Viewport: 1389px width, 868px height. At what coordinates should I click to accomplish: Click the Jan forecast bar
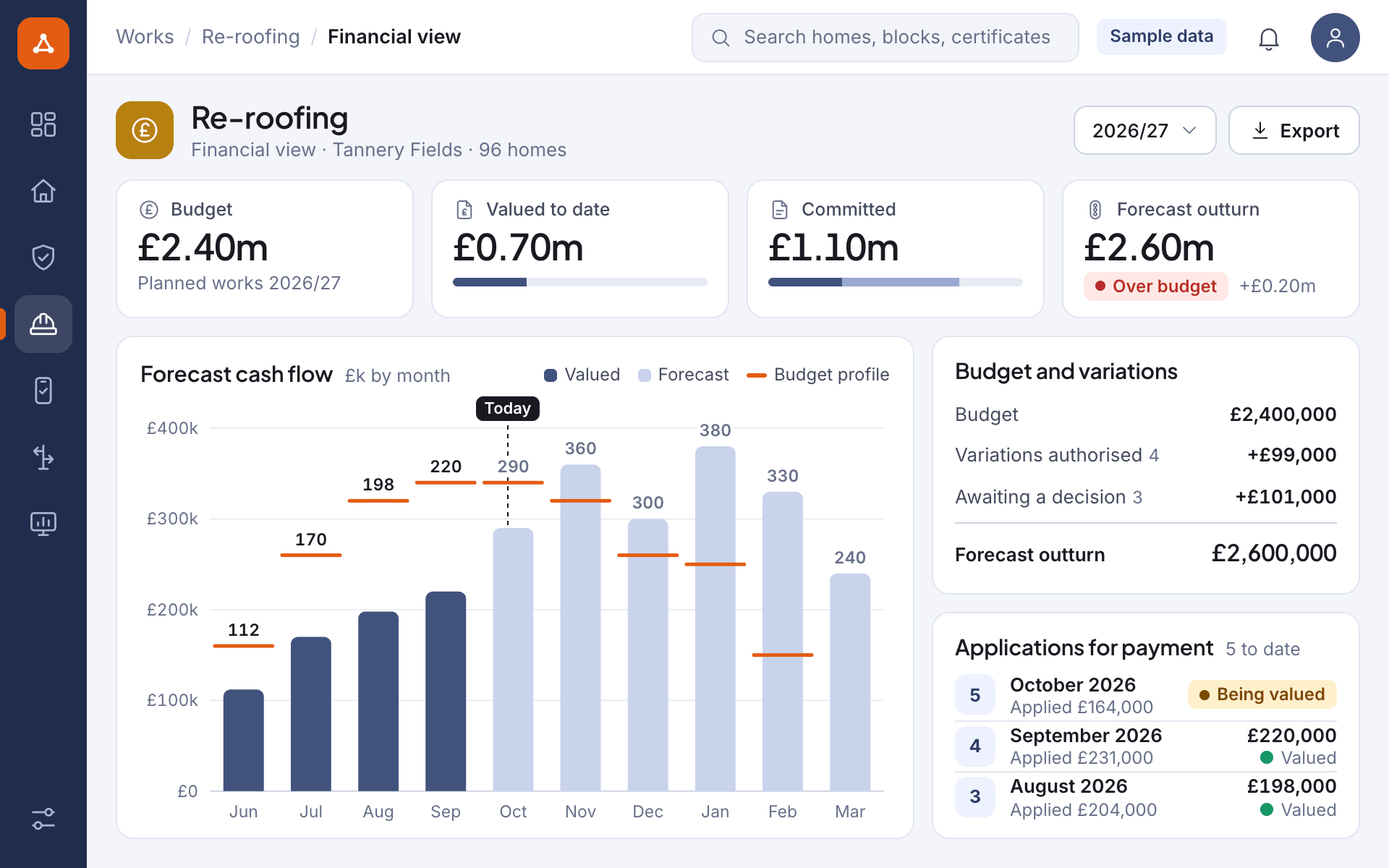[715, 618]
